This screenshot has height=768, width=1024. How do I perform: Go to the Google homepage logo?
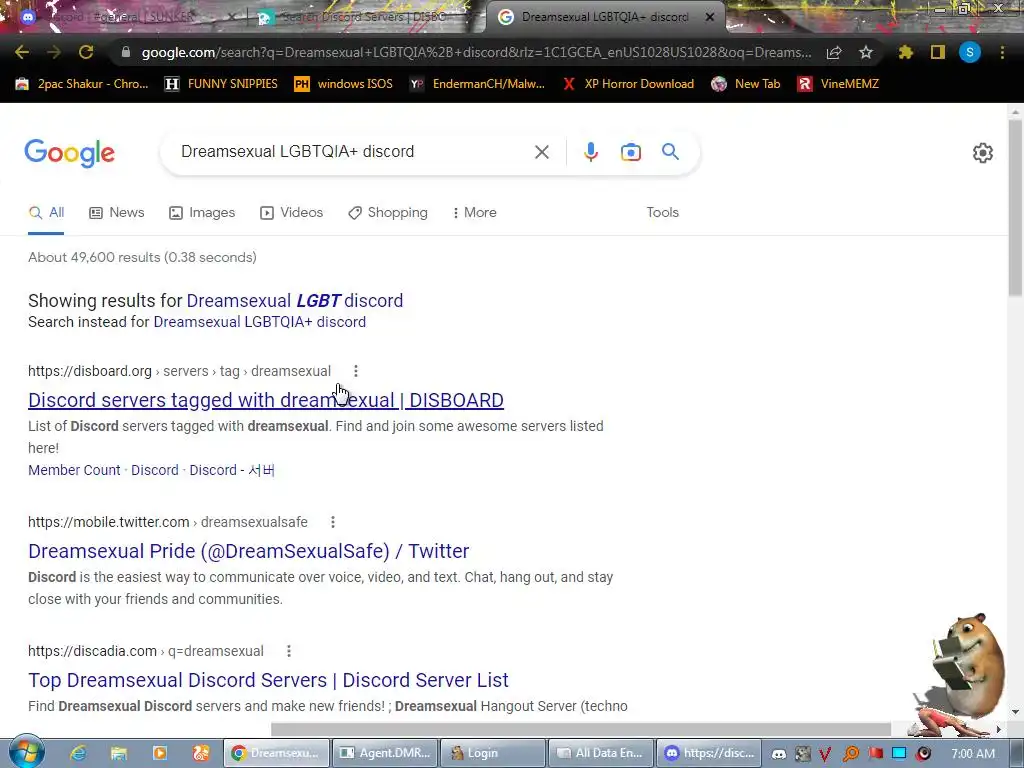69,153
